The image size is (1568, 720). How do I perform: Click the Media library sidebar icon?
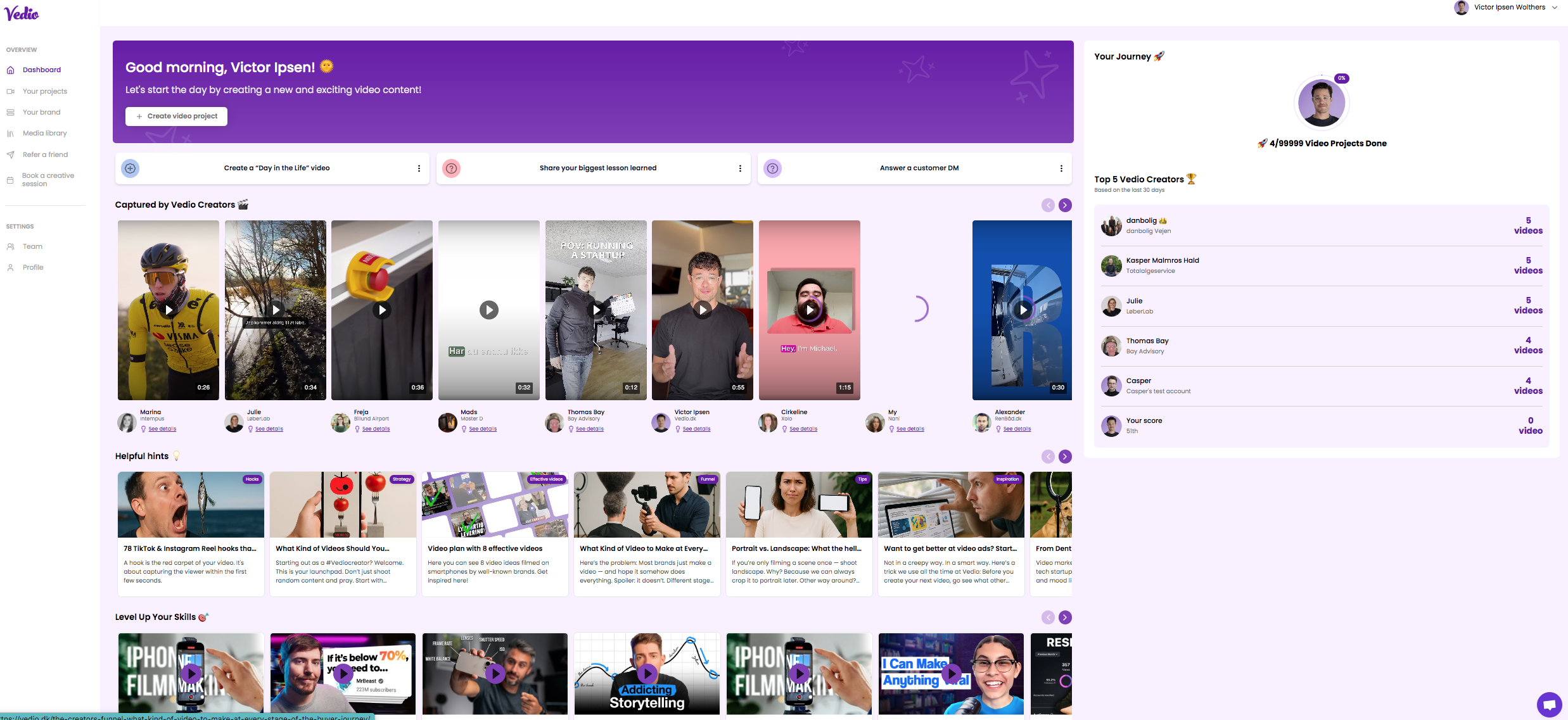click(x=10, y=134)
